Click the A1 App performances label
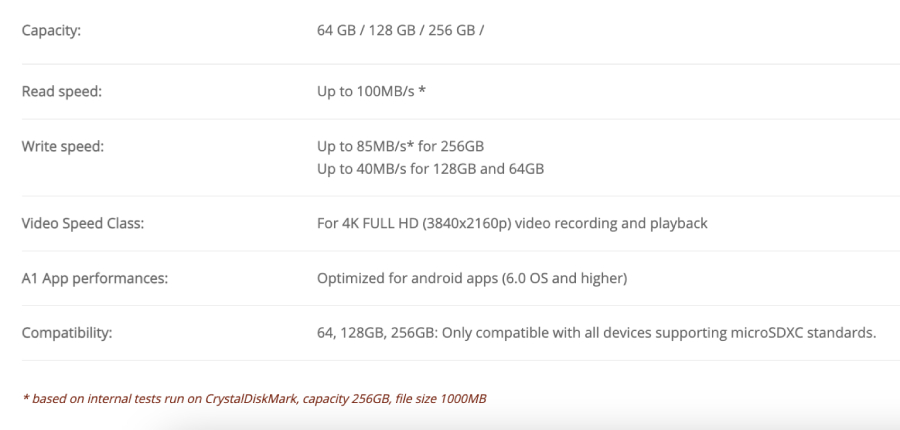 pyautogui.click(x=94, y=277)
